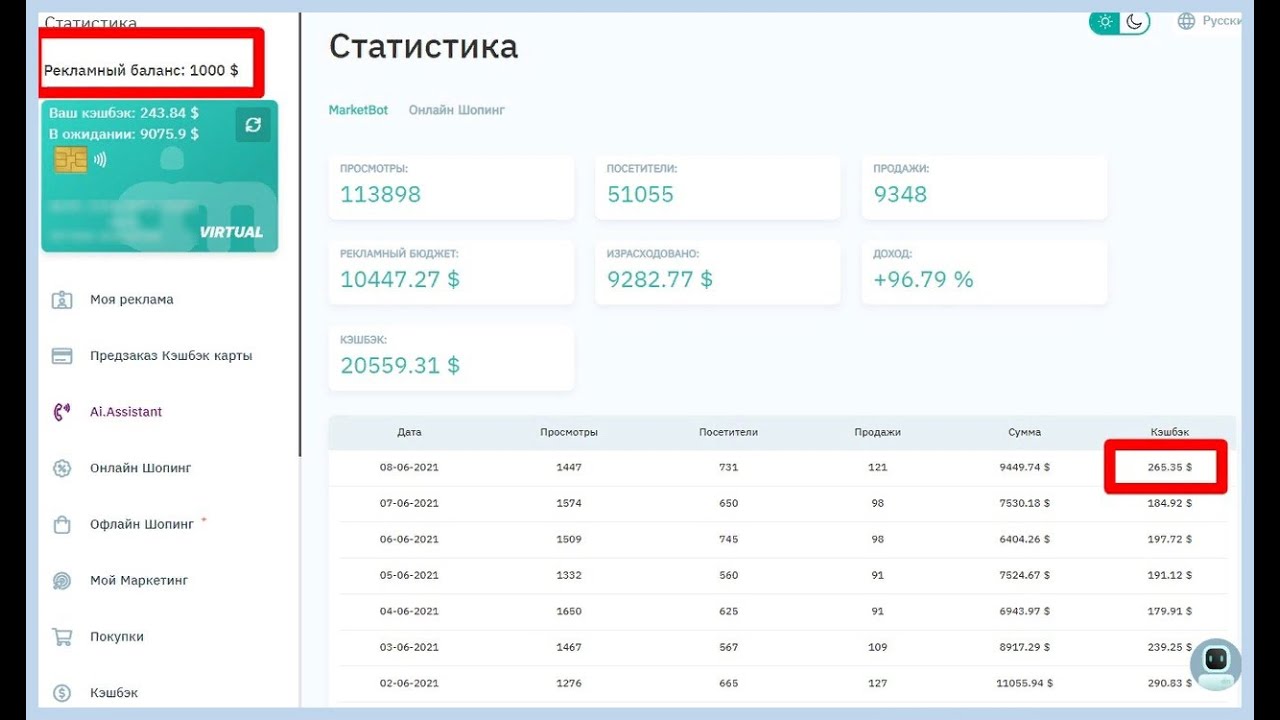Click the globe language icon
The width and height of the screenshot is (1280, 720).
pos(1186,21)
